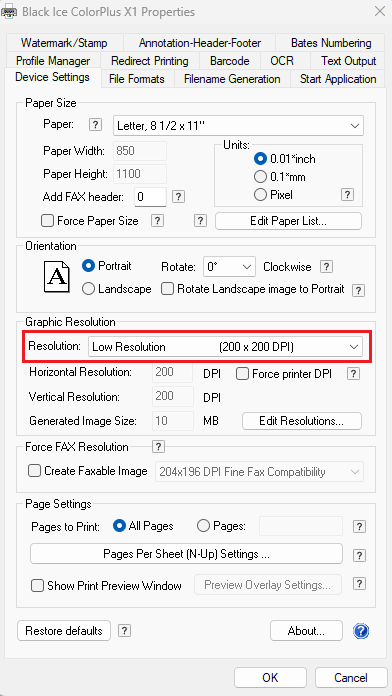Open the About dialog
The width and height of the screenshot is (392, 696).
(306, 630)
